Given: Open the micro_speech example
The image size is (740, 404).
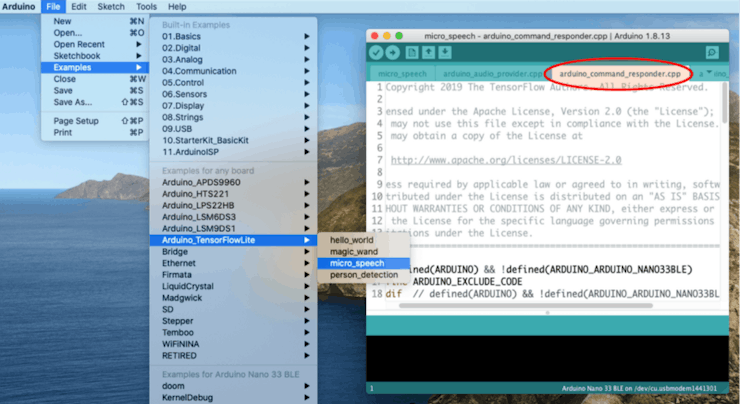Looking at the screenshot, I should [x=363, y=263].
